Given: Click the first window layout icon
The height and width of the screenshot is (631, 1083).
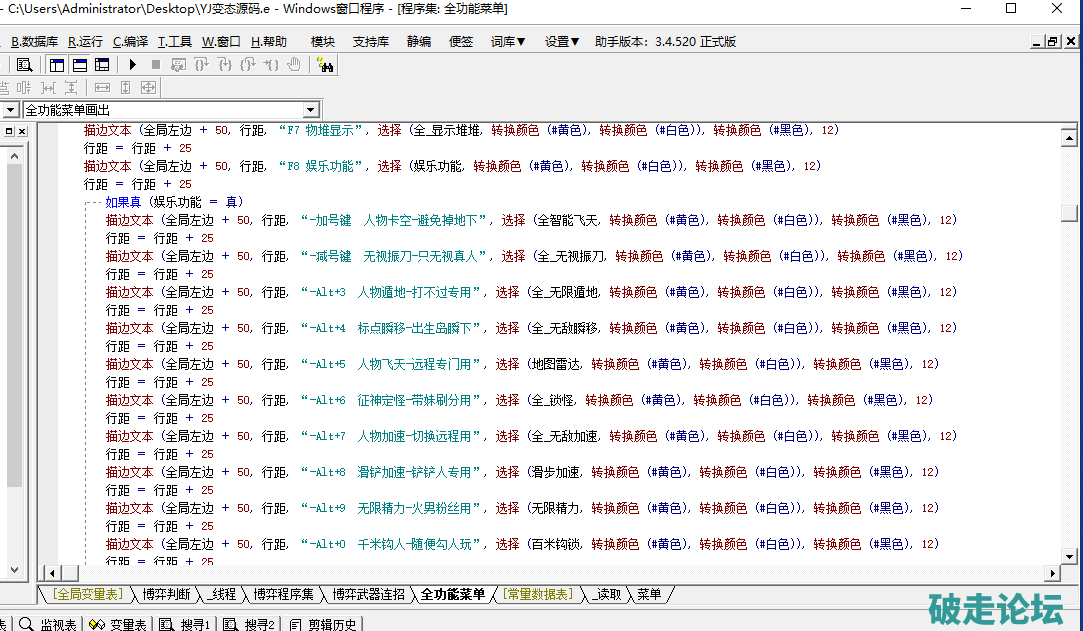Looking at the screenshot, I should [56, 65].
